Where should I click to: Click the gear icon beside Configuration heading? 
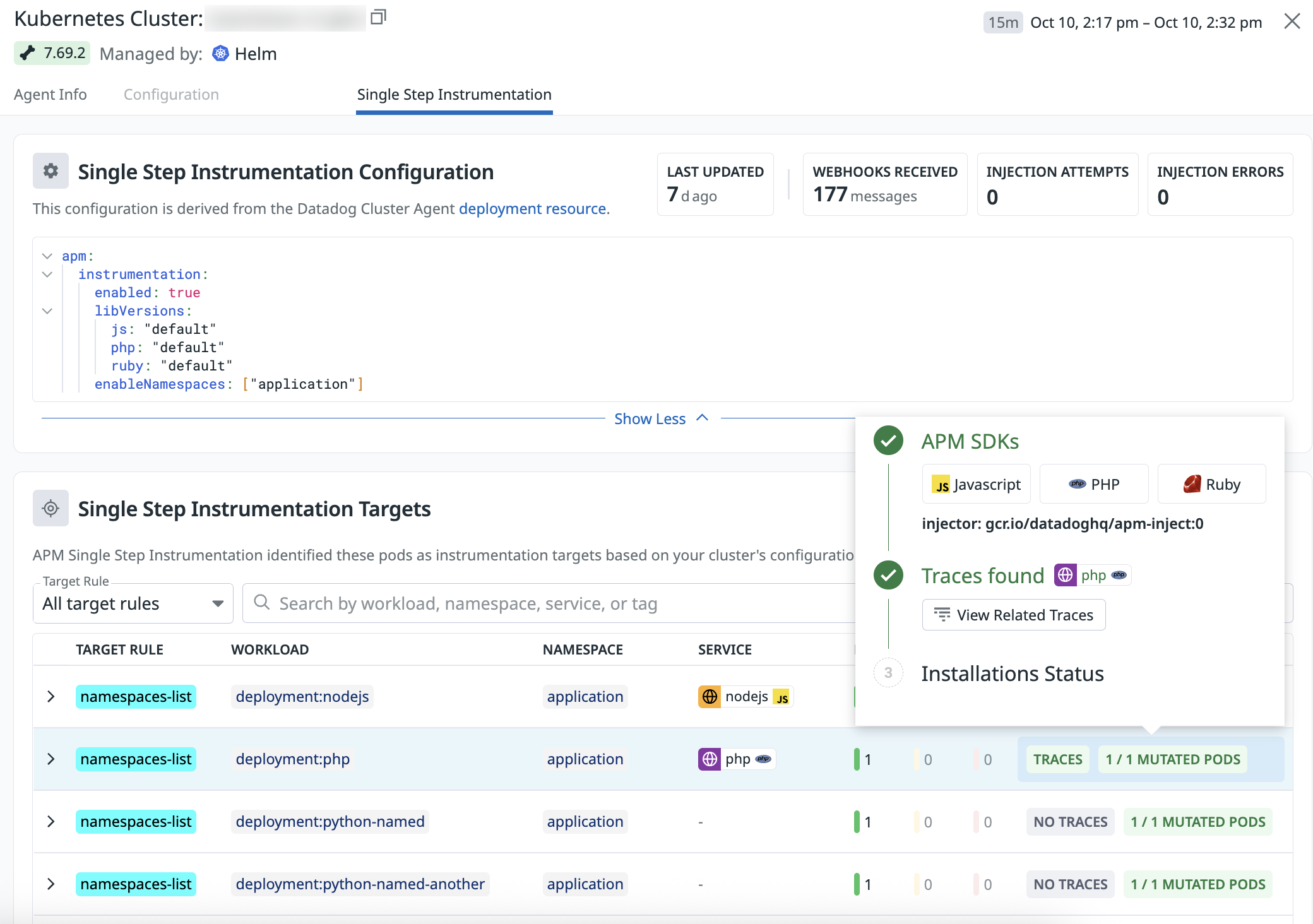[50, 171]
